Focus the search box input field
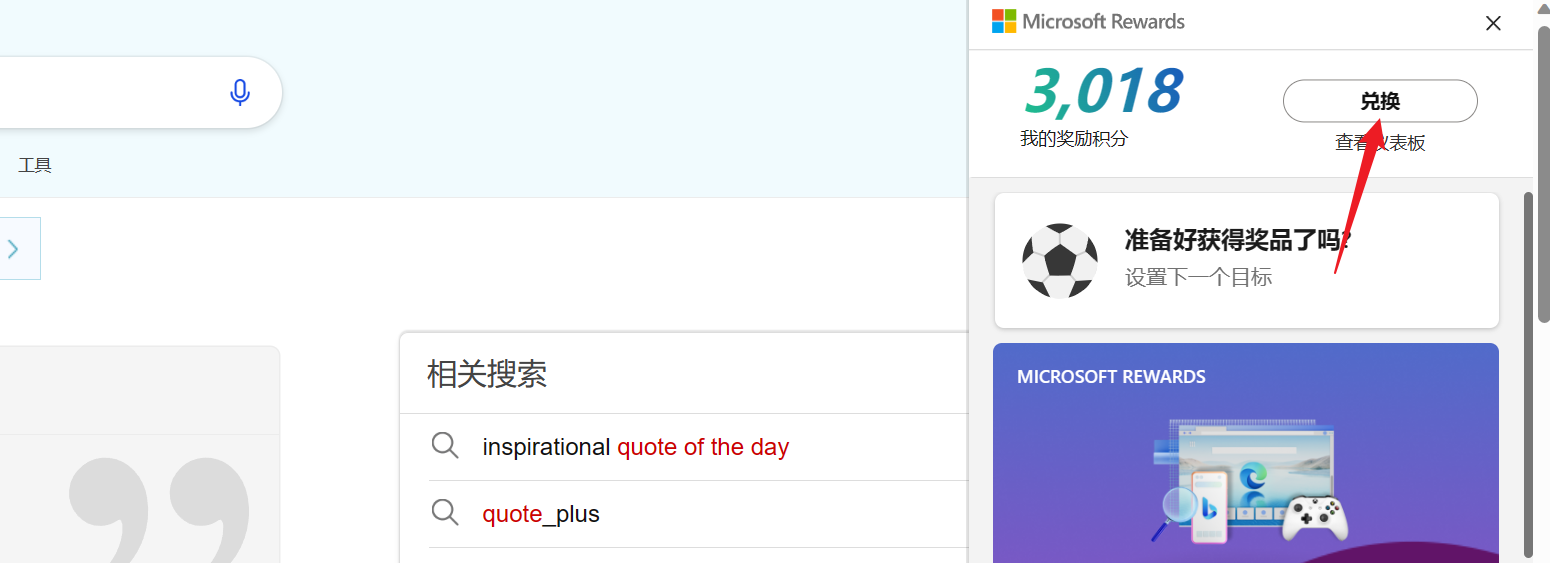 tap(100, 92)
